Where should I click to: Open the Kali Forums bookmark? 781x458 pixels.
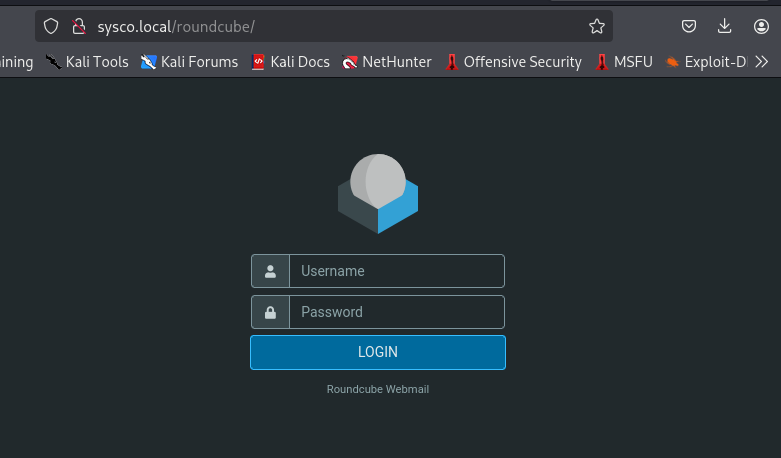(190, 62)
